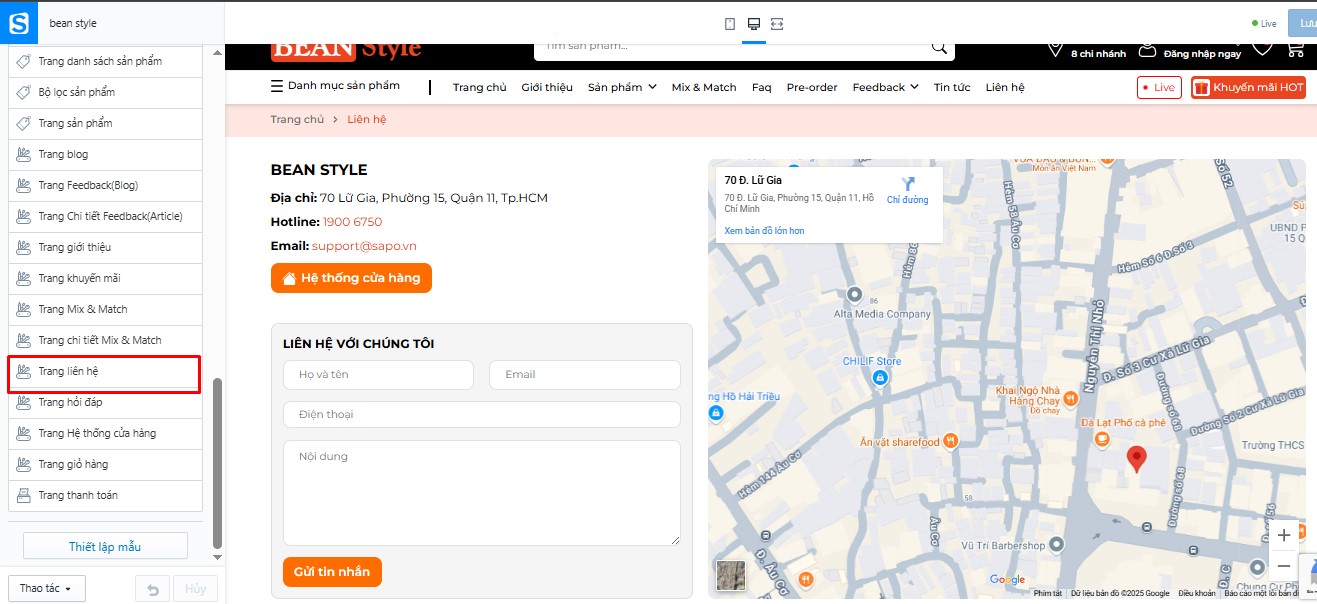Click the red Live button in navbar
This screenshot has height=604, width=1317.
[x=1159, y=88]
